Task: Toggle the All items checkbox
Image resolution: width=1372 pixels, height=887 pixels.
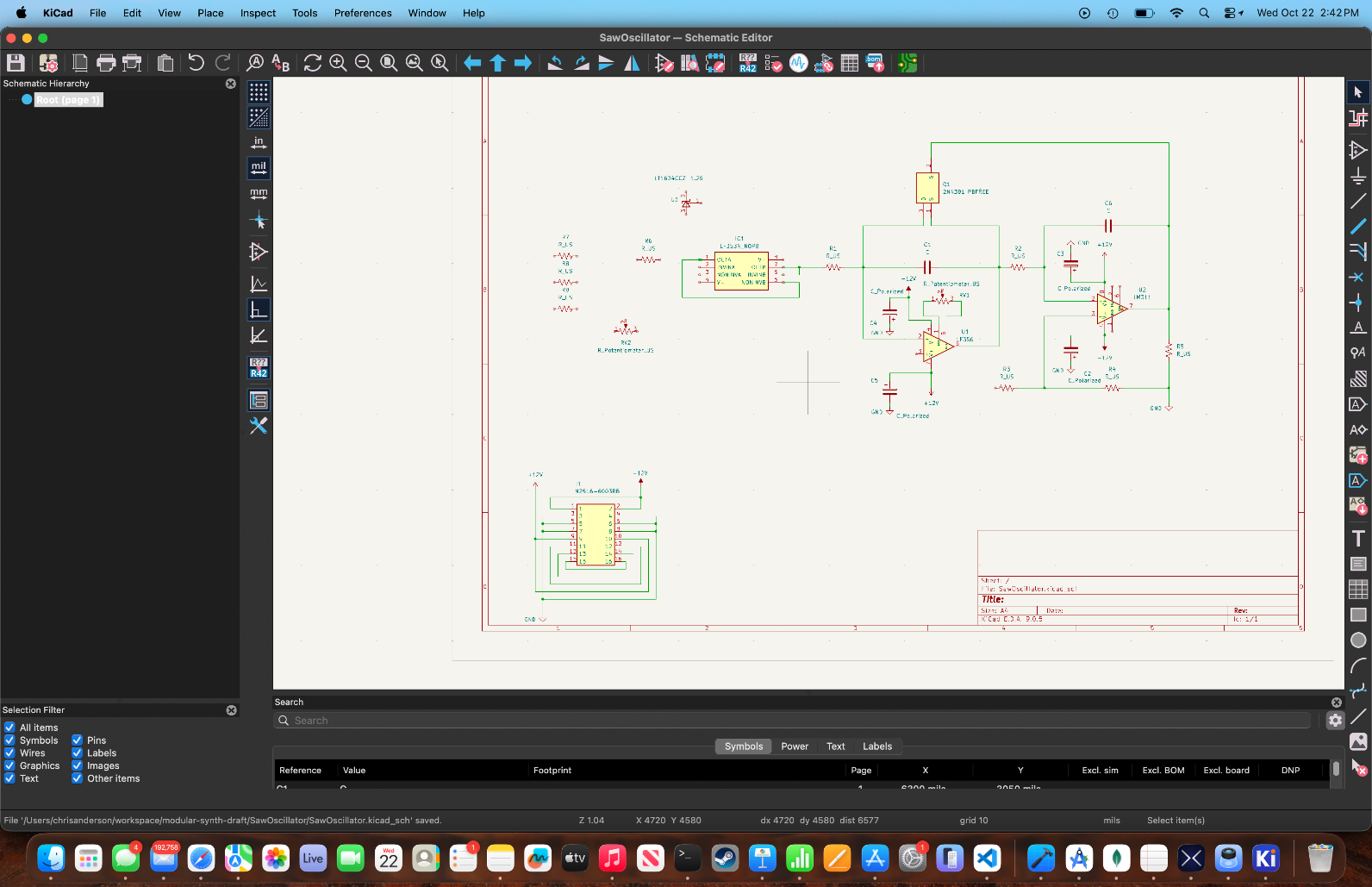Action: coord(9,728)
